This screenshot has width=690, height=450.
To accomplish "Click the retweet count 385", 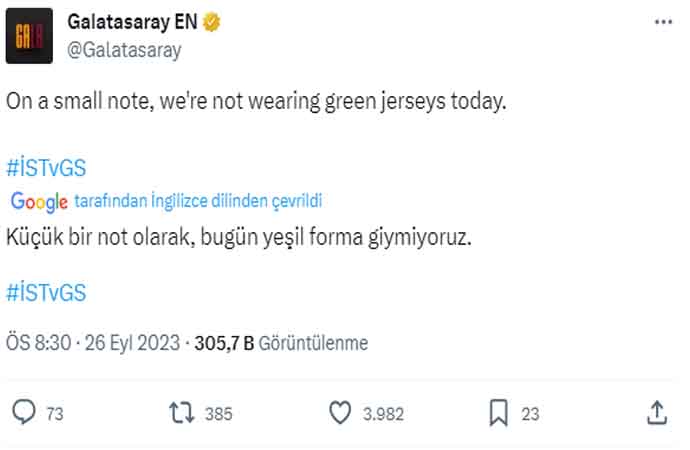I will tap(219, 413).
